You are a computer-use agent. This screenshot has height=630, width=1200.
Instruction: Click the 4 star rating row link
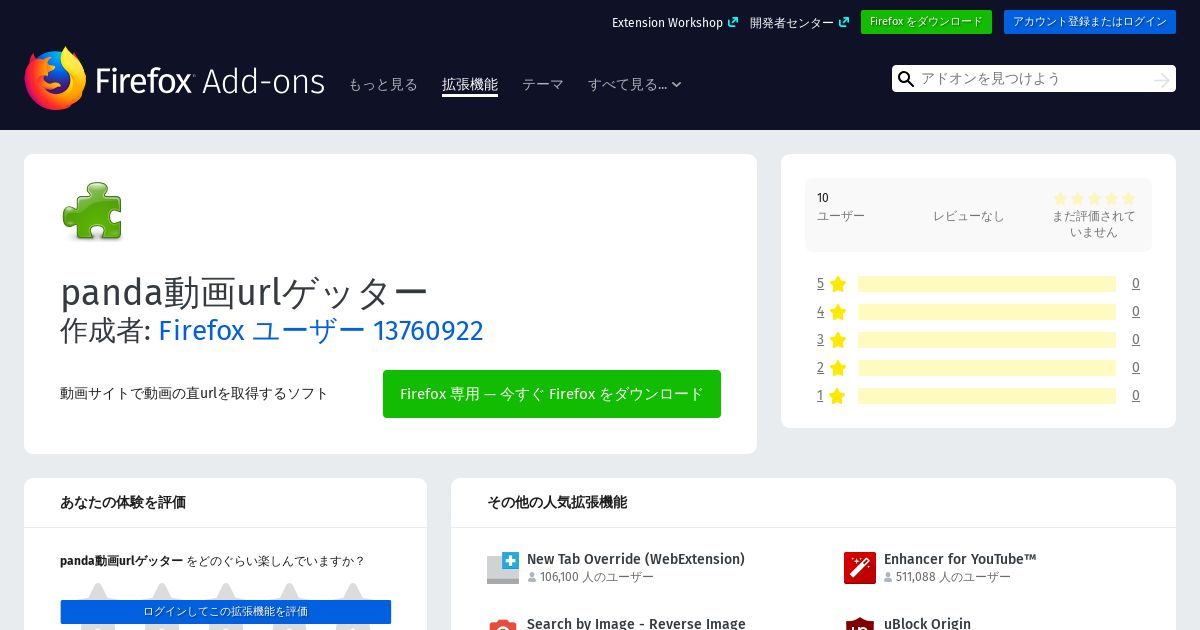point(831,312)
